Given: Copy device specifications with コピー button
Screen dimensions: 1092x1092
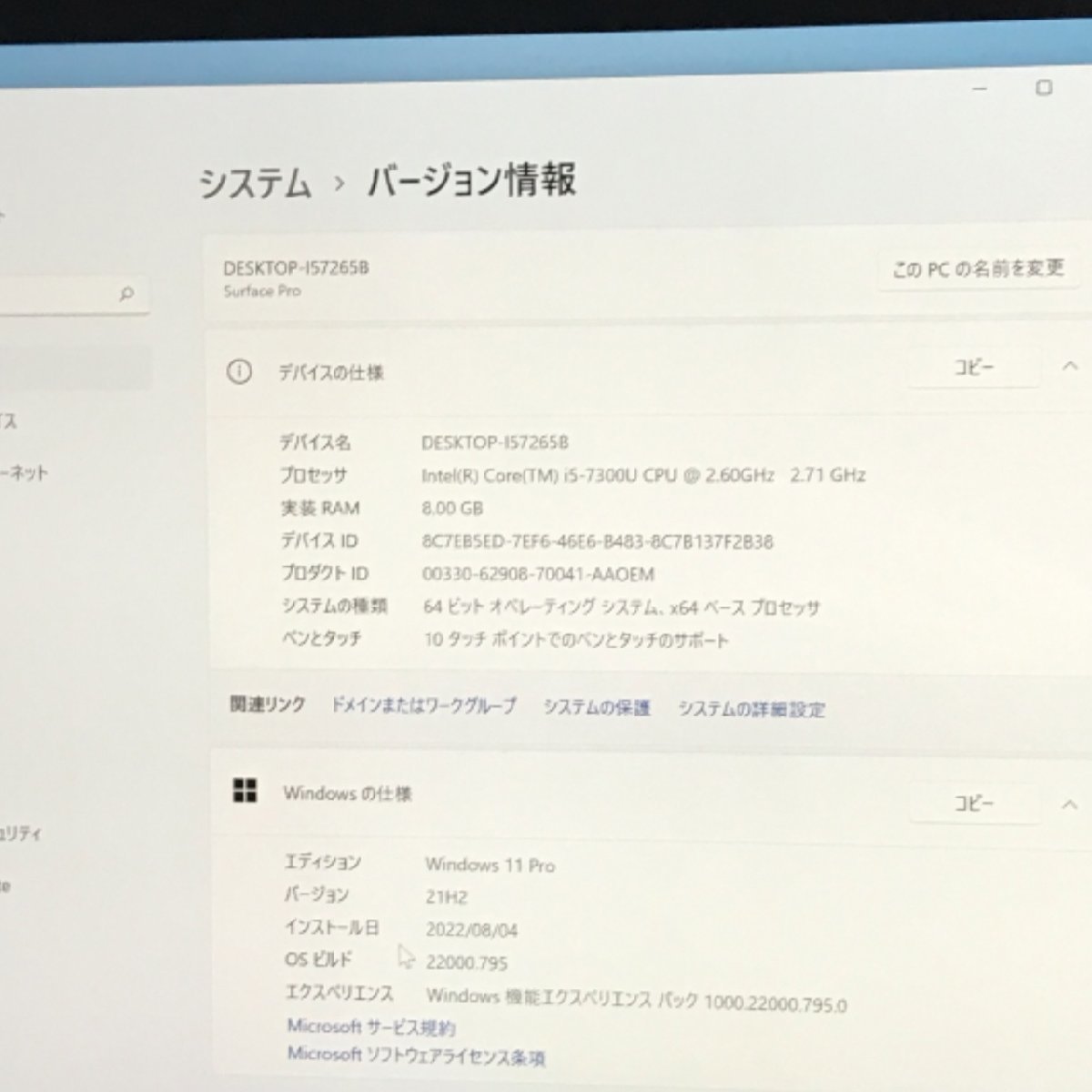Looking at the screenshot, I should (x=974, y=368).
